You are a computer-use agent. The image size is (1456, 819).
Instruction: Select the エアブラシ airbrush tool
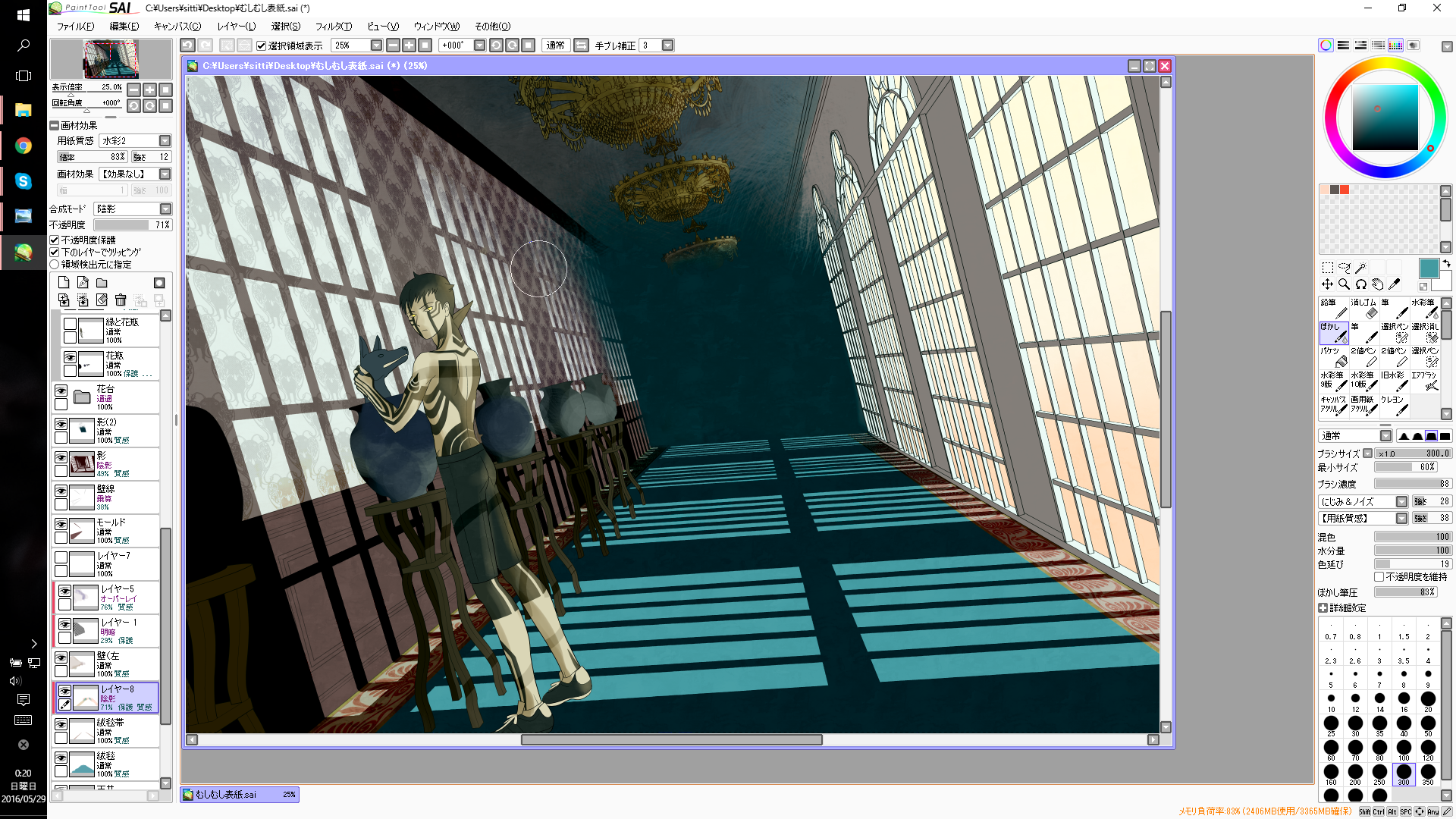click(x=1425, y=381)
